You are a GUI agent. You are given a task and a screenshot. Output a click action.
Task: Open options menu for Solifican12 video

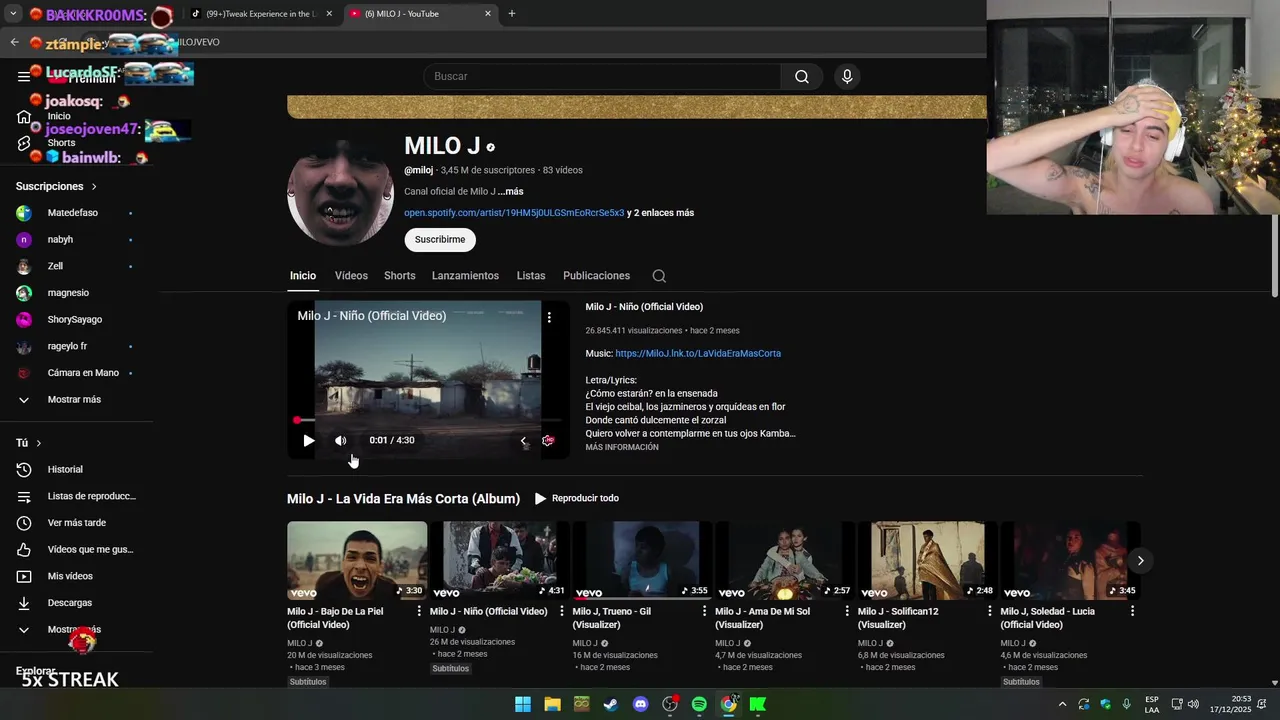coord(990,611)
